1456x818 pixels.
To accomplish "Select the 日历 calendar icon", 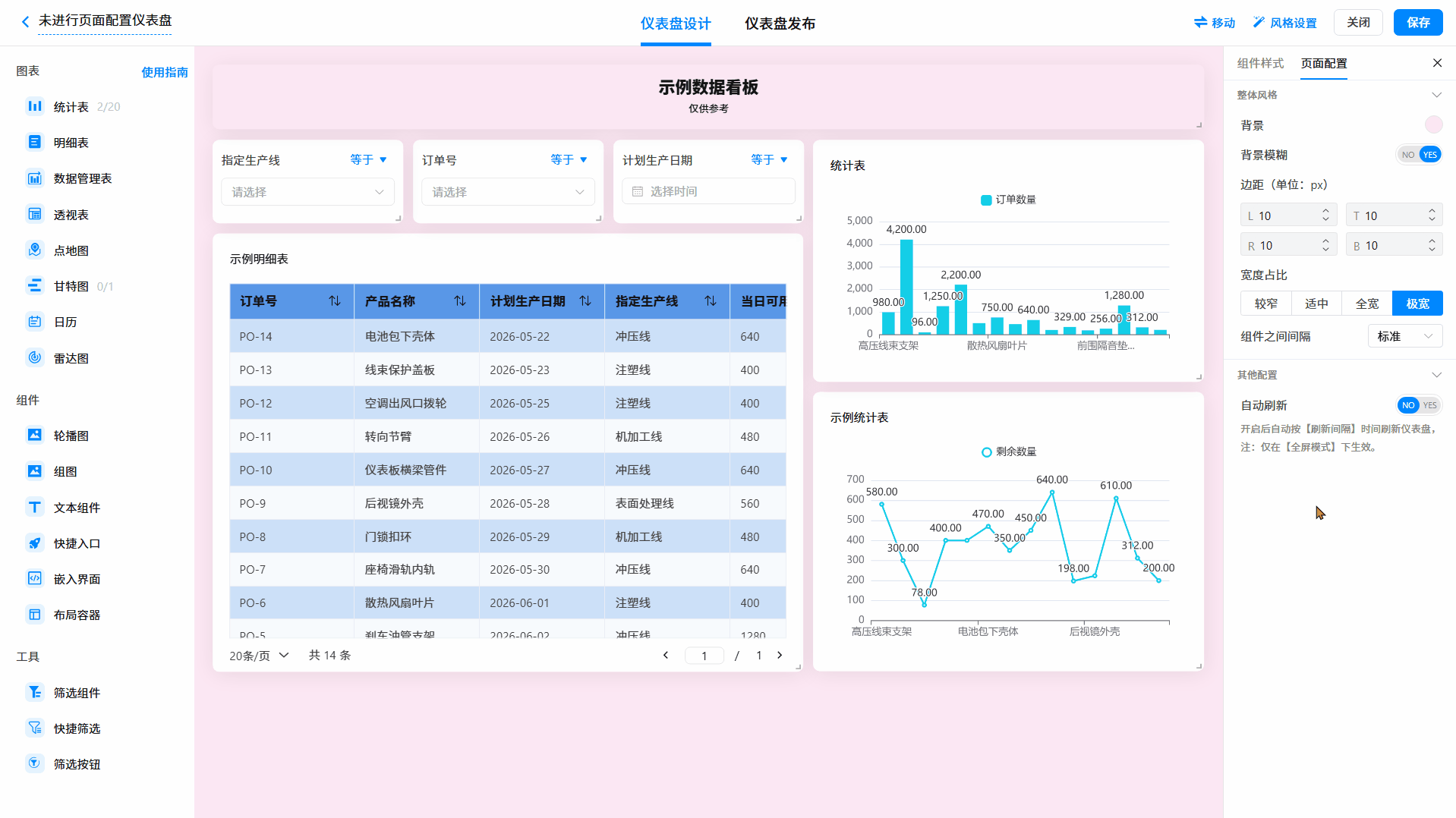I will pos(35,322).
